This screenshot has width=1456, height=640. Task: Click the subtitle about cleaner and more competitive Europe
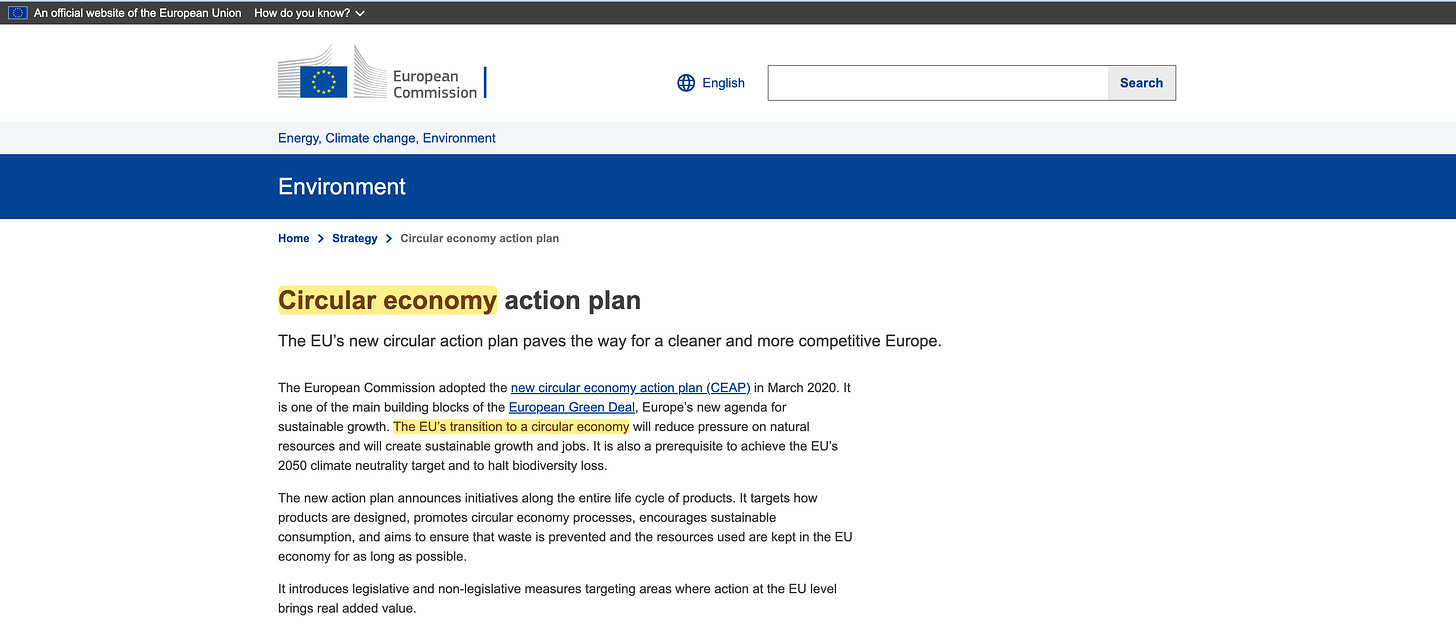coord(610,341)
